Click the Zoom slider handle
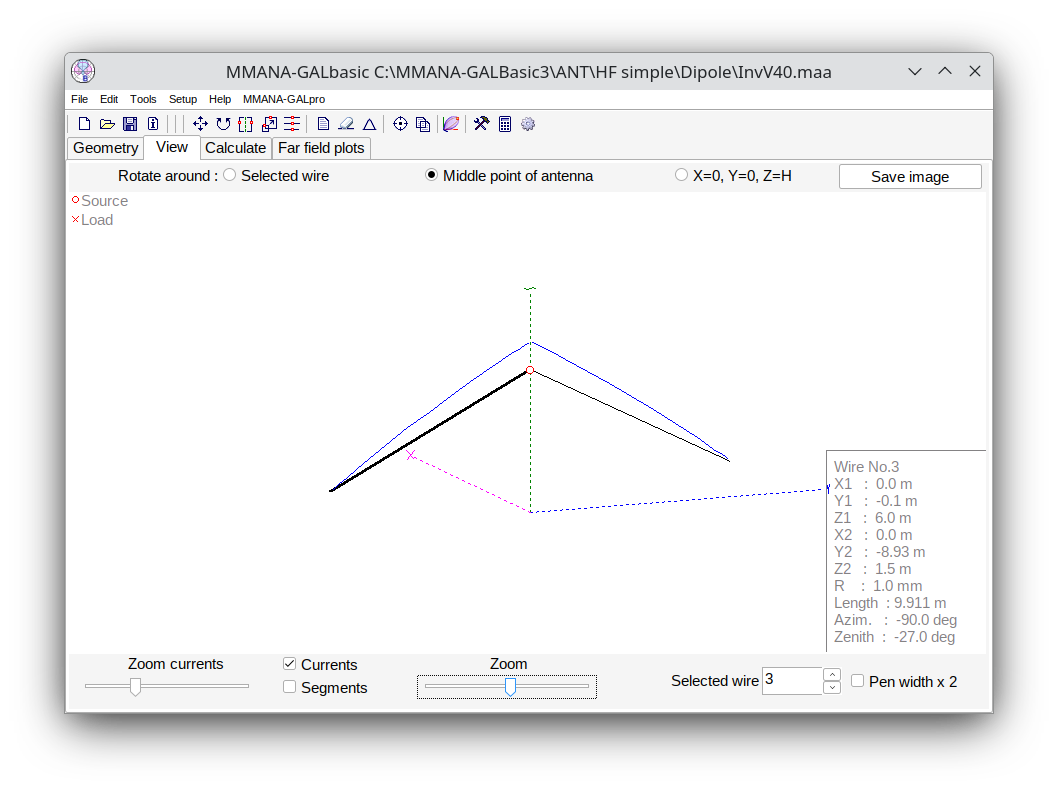 coord(511,687)
